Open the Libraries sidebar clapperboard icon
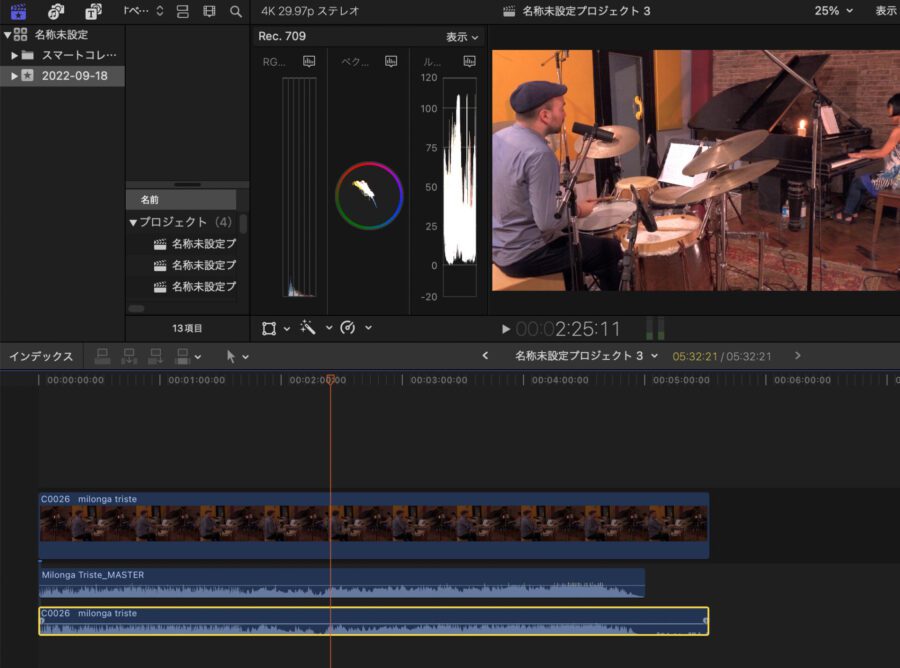Viewport: 900px width, 668px height. [x=18, y=11]
